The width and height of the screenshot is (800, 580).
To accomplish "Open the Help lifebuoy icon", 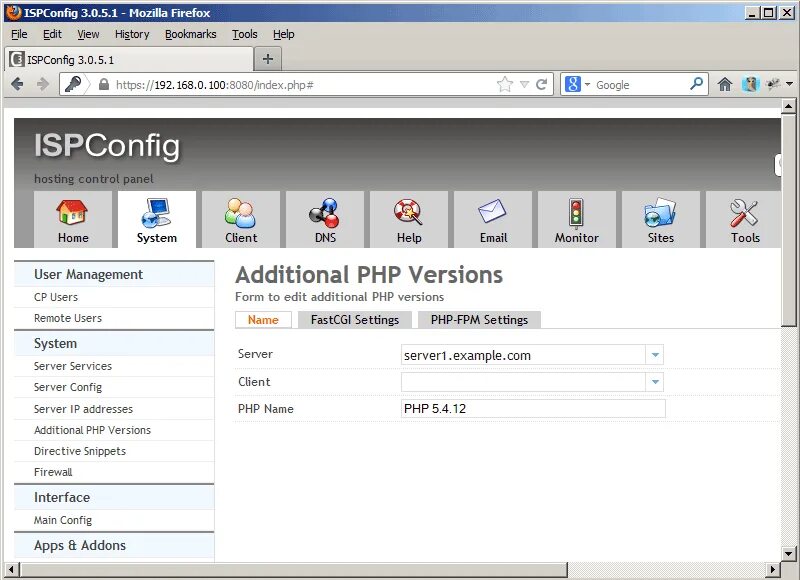I will tap(408, 212).
